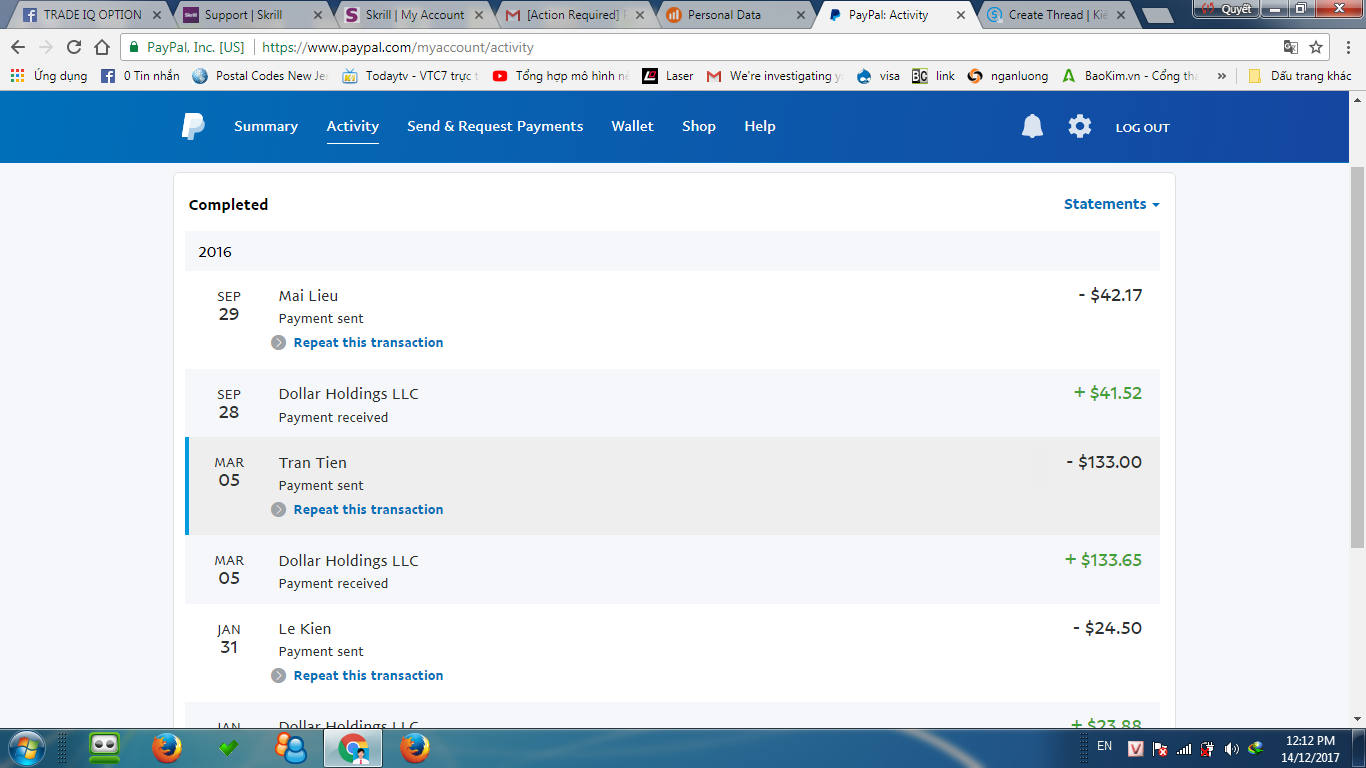
Task: Open the Windows Start menu
Action: (x=25, y=748)
